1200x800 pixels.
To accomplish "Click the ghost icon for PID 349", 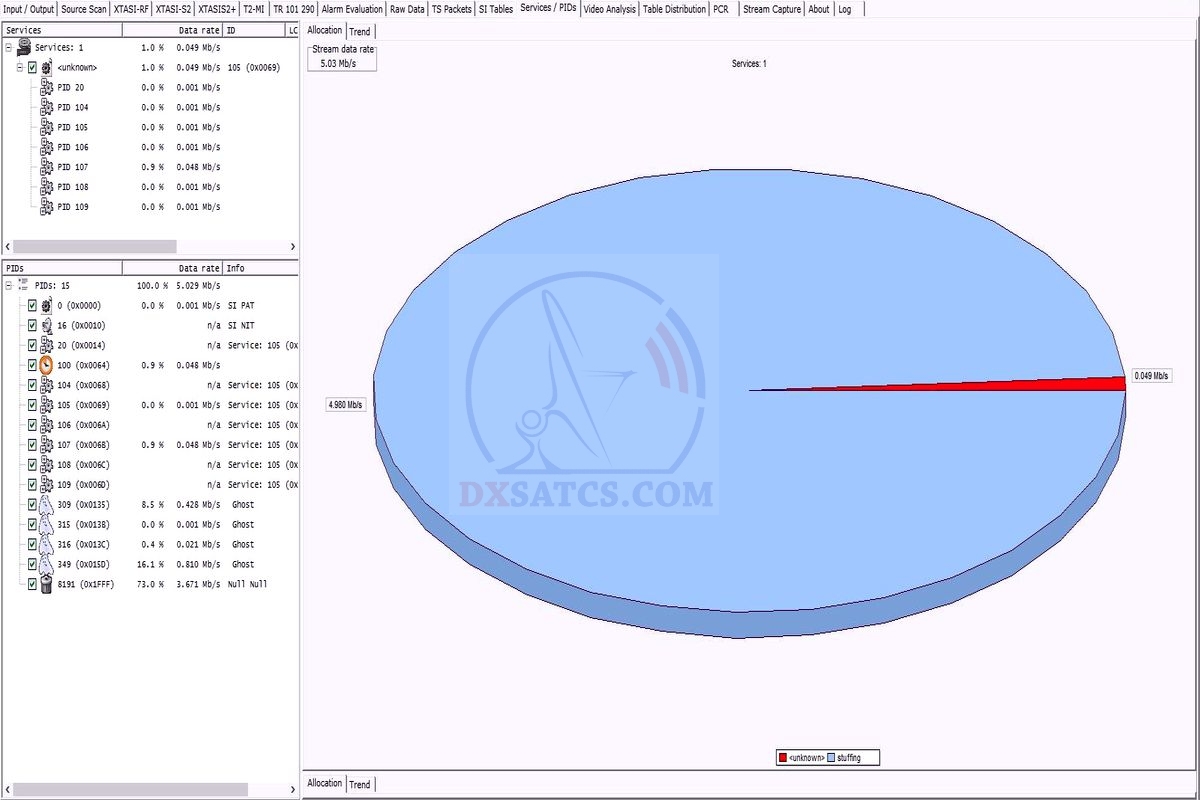I will tap(46, 564).
